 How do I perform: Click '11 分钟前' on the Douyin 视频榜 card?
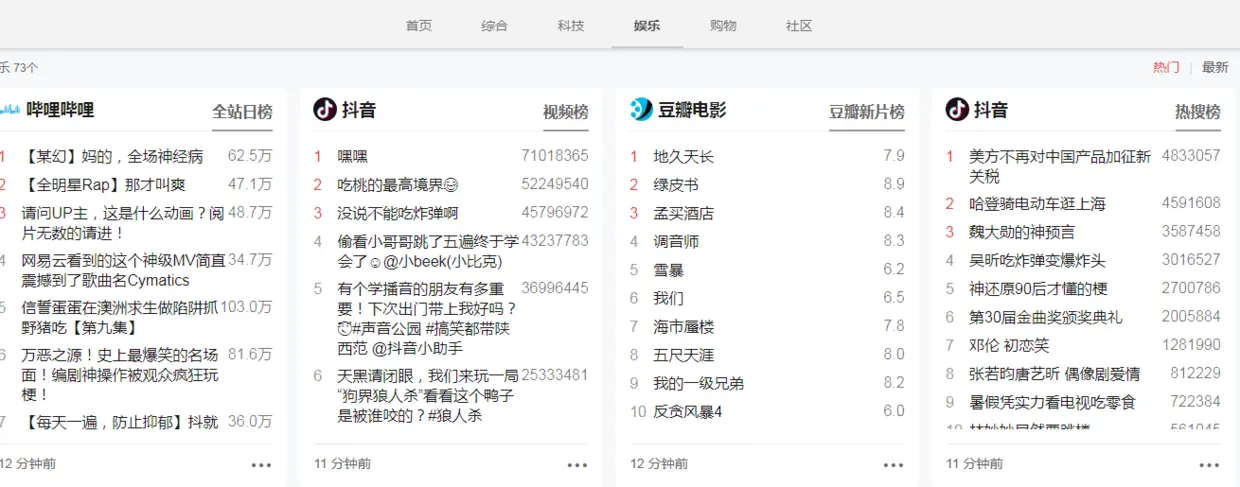(x=342, y=464)
